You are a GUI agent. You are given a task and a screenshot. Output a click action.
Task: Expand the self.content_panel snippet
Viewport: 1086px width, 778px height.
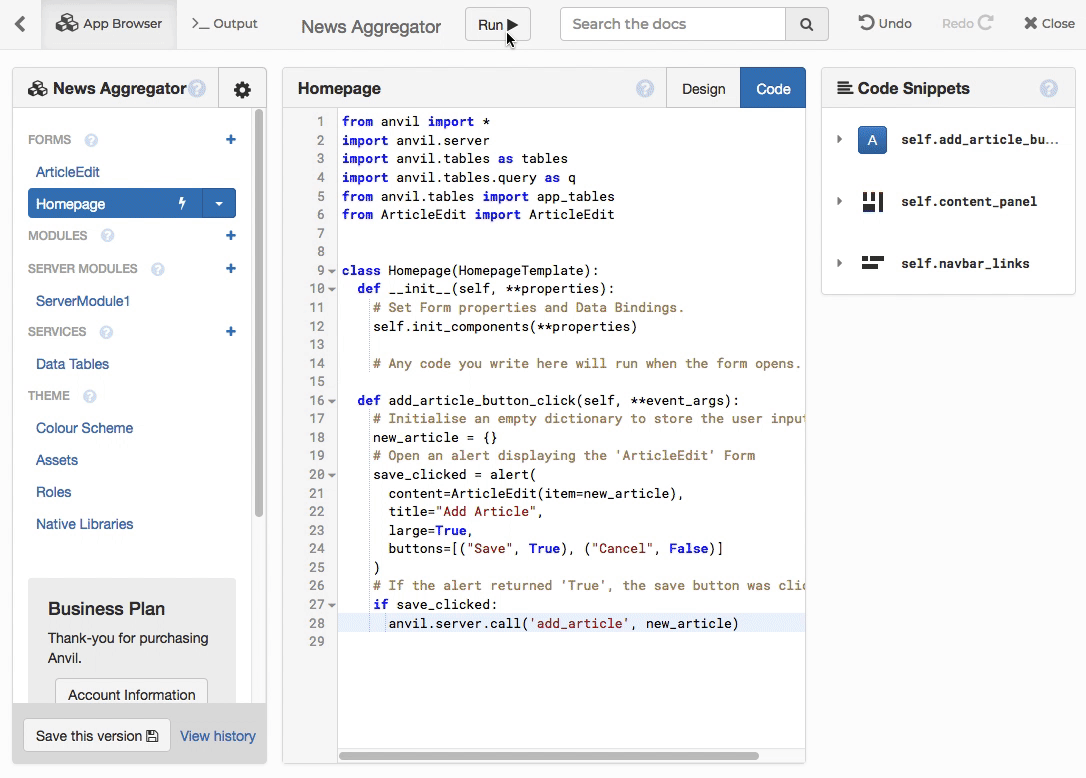pos(839,201)
